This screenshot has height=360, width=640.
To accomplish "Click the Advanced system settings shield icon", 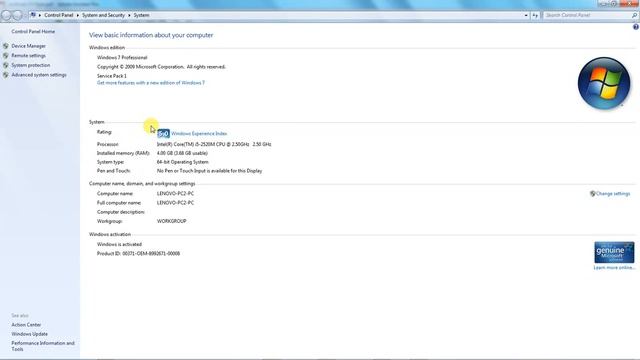I will [6, 75].
